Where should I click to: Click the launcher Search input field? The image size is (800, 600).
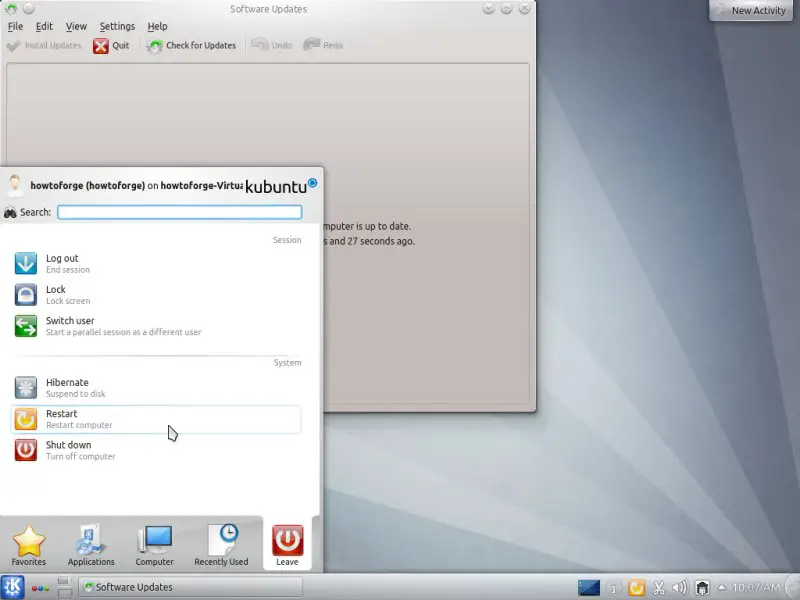tap(180, 212)
